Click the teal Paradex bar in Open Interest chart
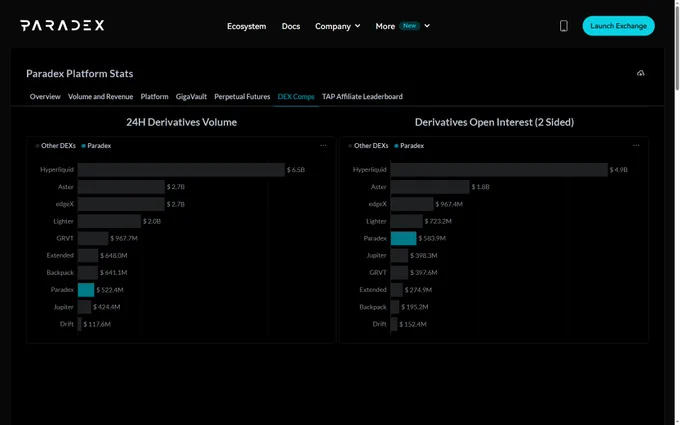The width and height of the screenshot is (680, 425). 403,238
